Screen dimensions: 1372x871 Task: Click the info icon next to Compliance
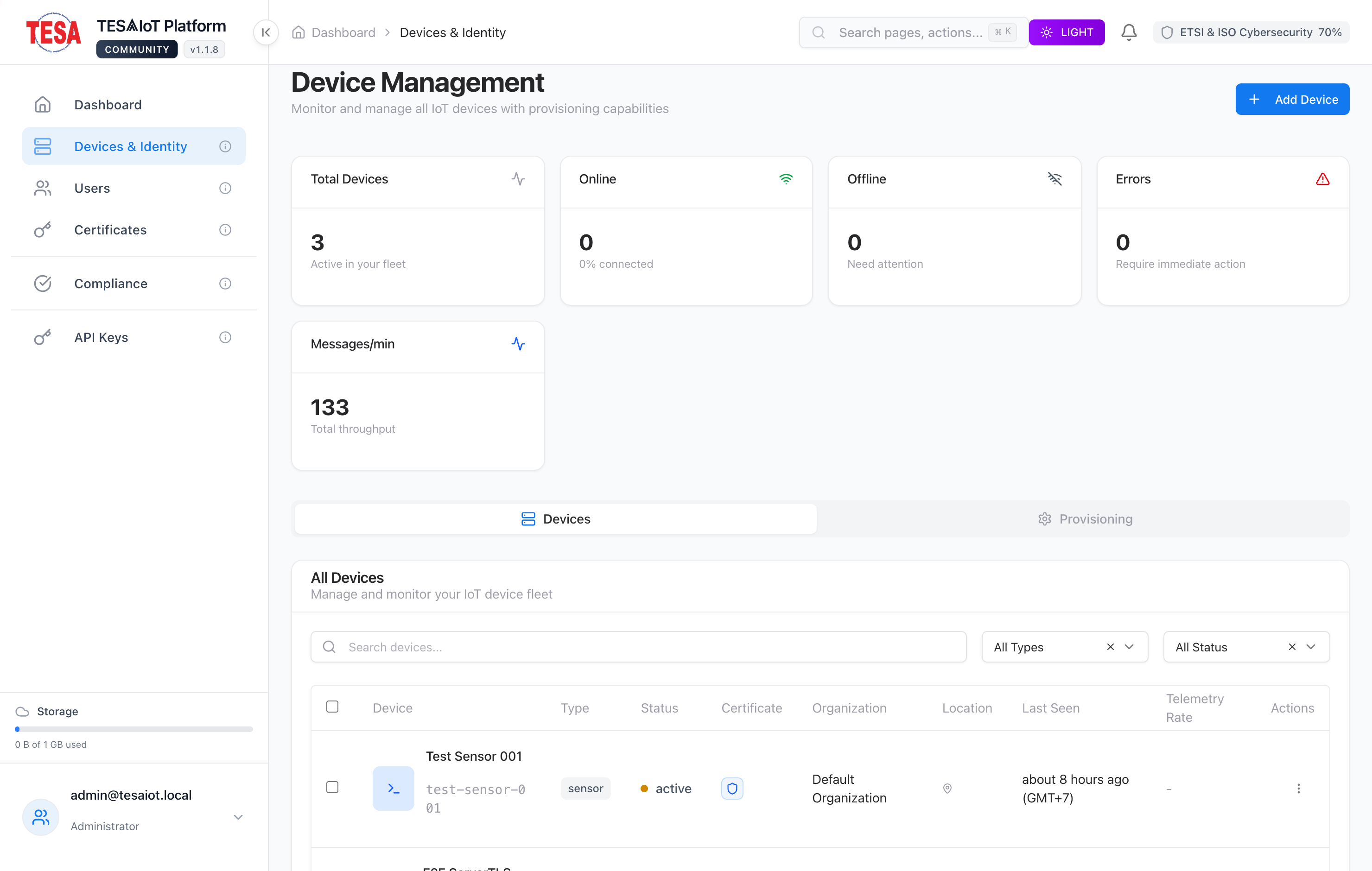coord(226,283)
